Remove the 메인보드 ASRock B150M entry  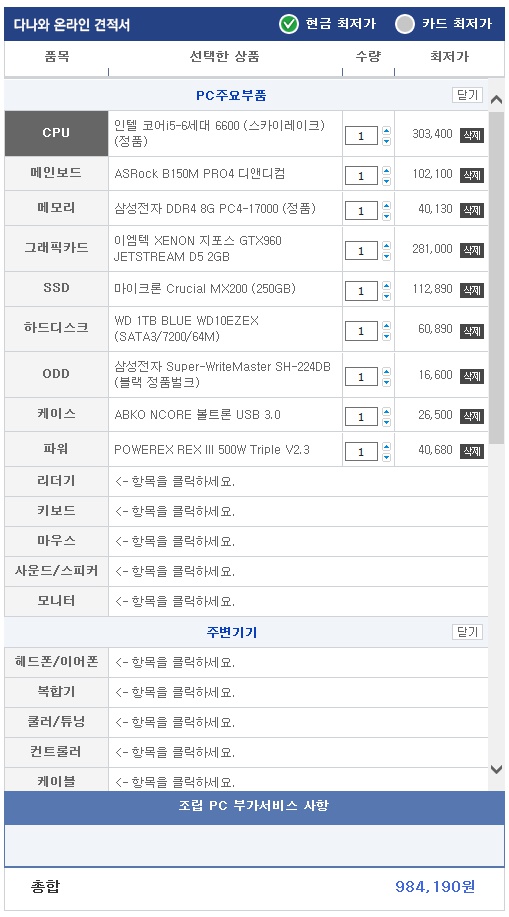click(472, 174)
